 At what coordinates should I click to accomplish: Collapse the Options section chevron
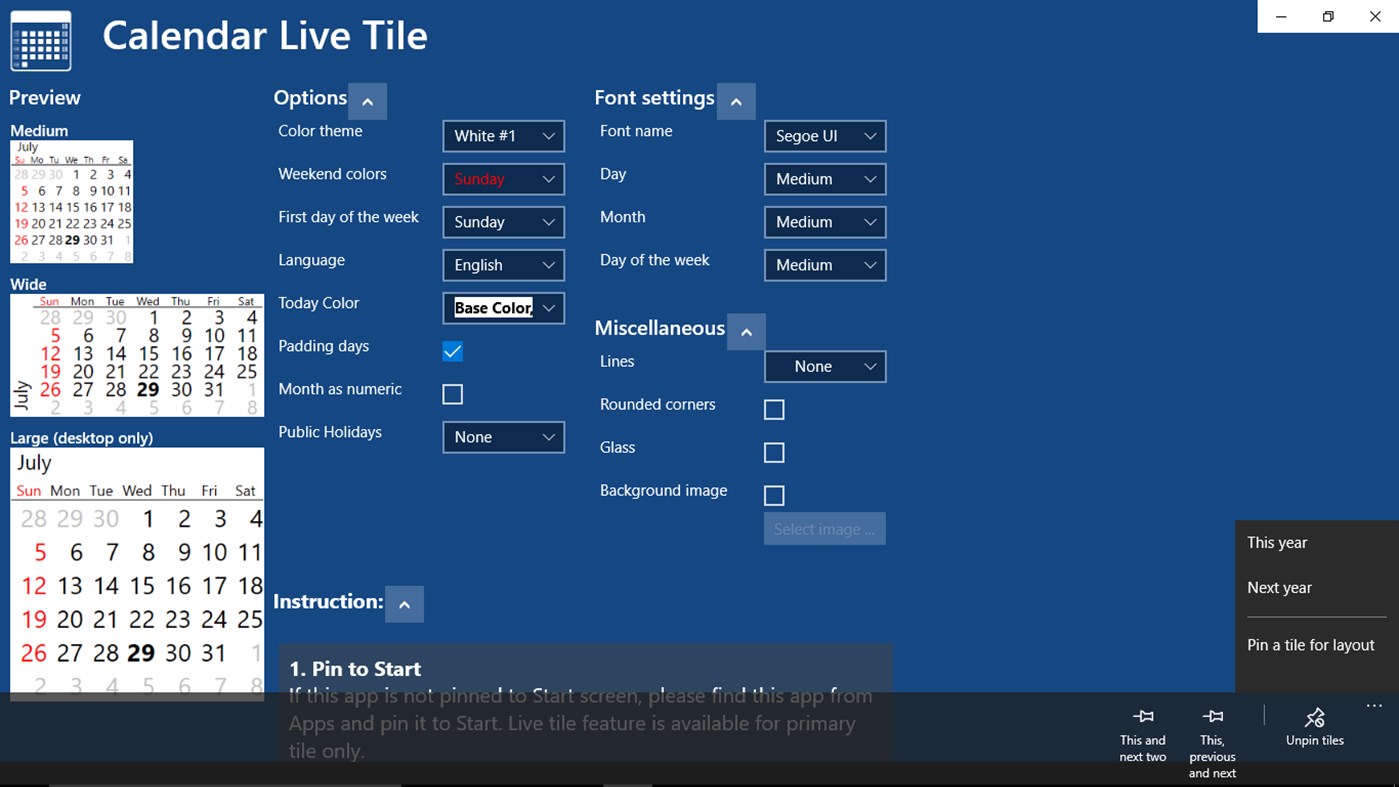(367, 100)
